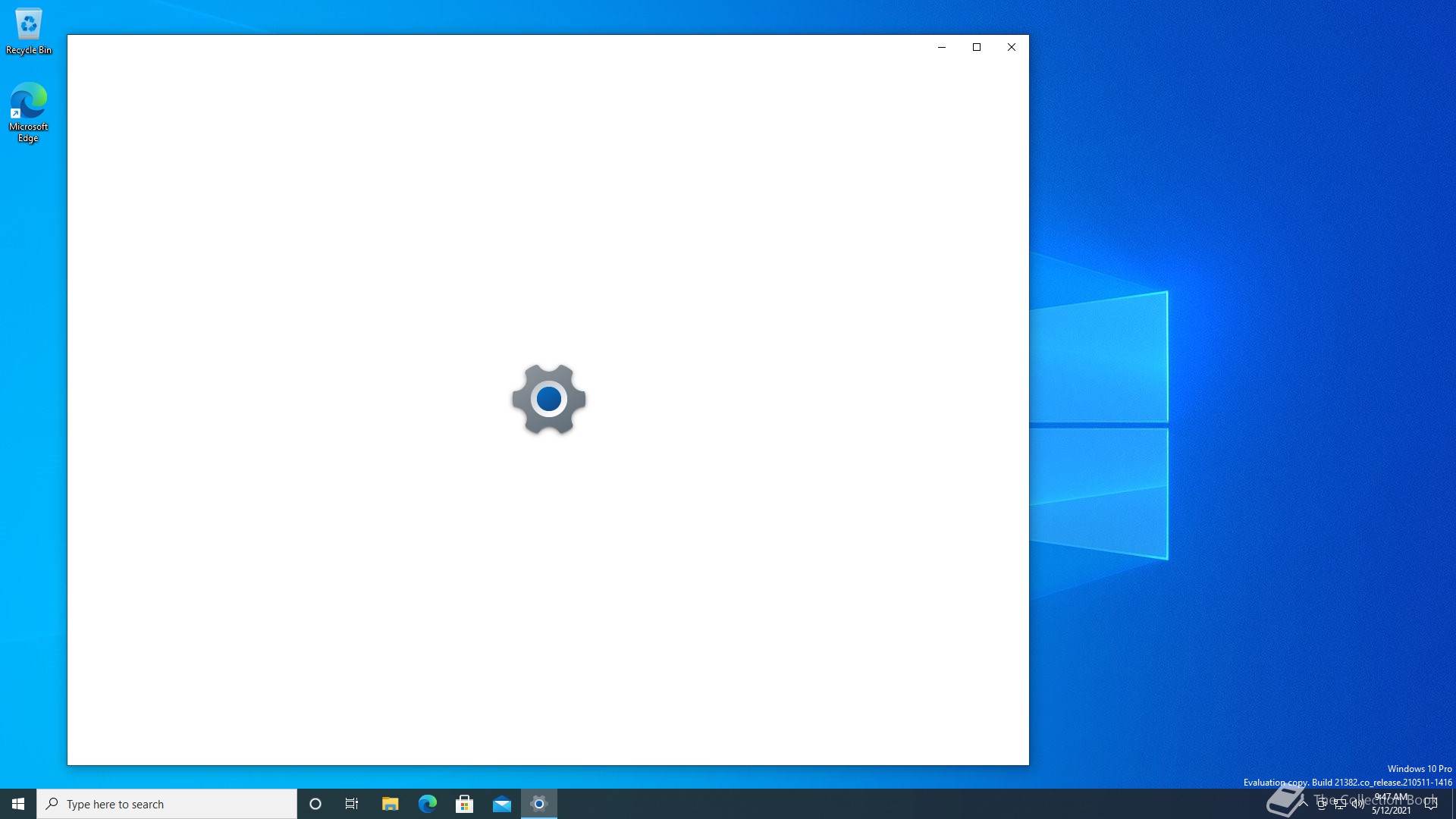Open the Action Center notifications
This screenshot has width=1456, height=819.
pyautogui.click(x=1431, y=804)
